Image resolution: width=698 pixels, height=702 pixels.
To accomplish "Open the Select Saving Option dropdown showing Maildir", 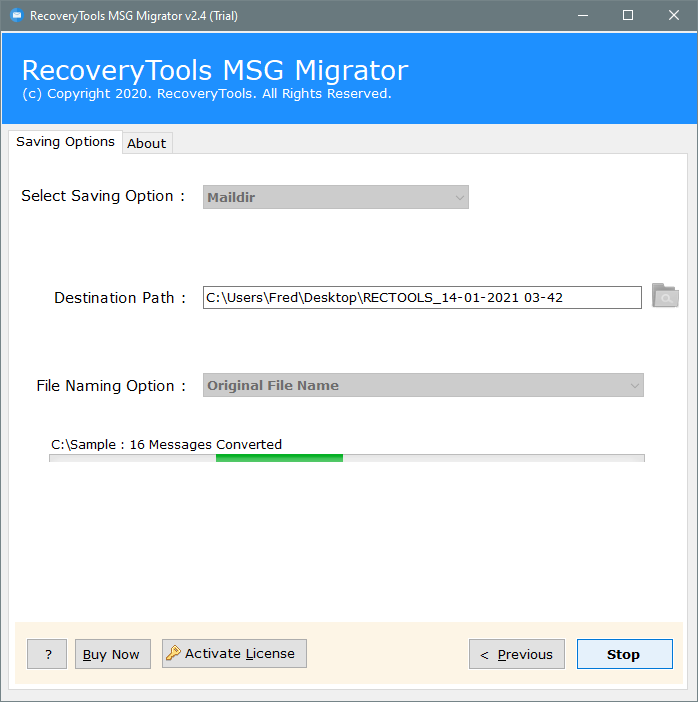I will [336, 197].
